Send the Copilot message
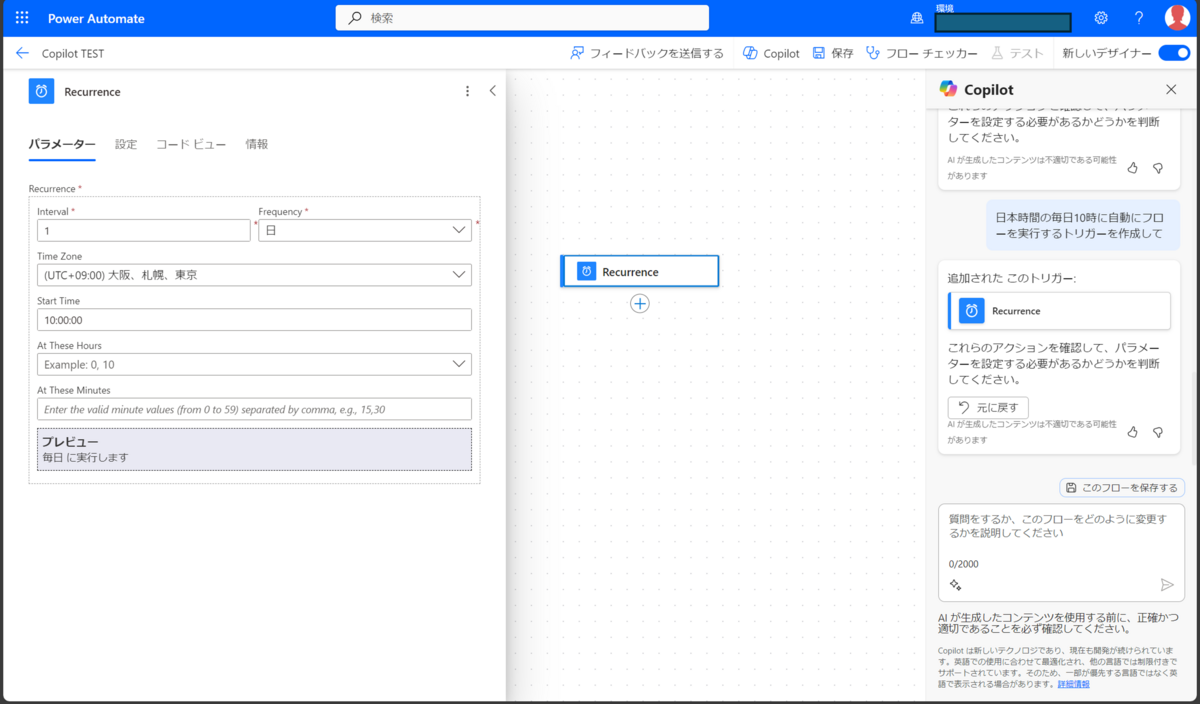Viewport: 1200px width, 704px height. tap(1166, 585)
